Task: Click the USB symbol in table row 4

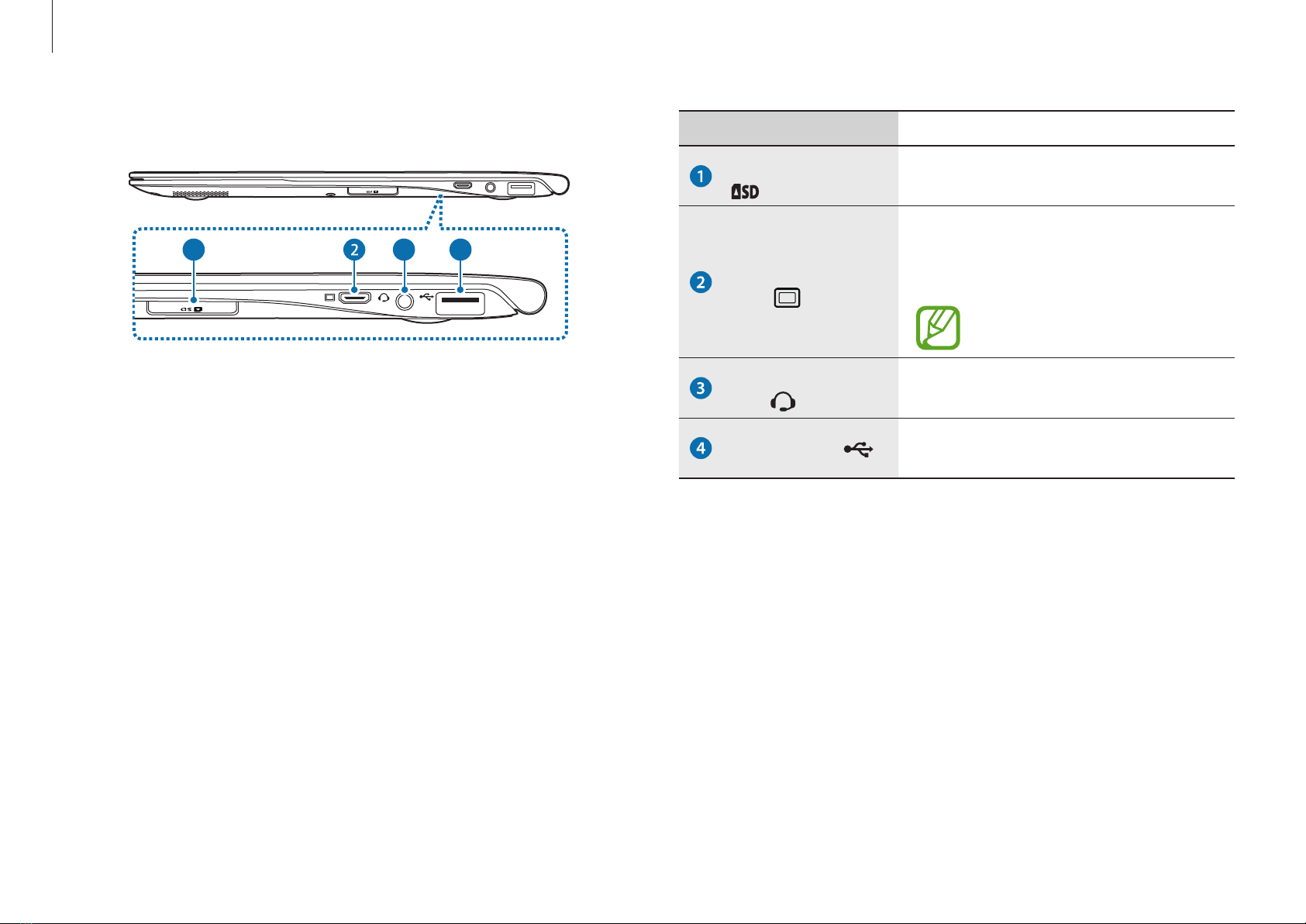Action: click(x=859, y=449)
